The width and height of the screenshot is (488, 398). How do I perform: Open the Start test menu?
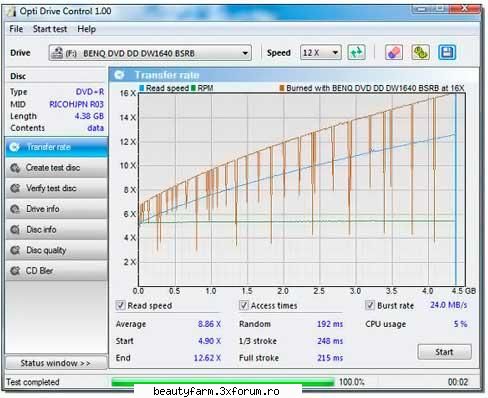50,29
